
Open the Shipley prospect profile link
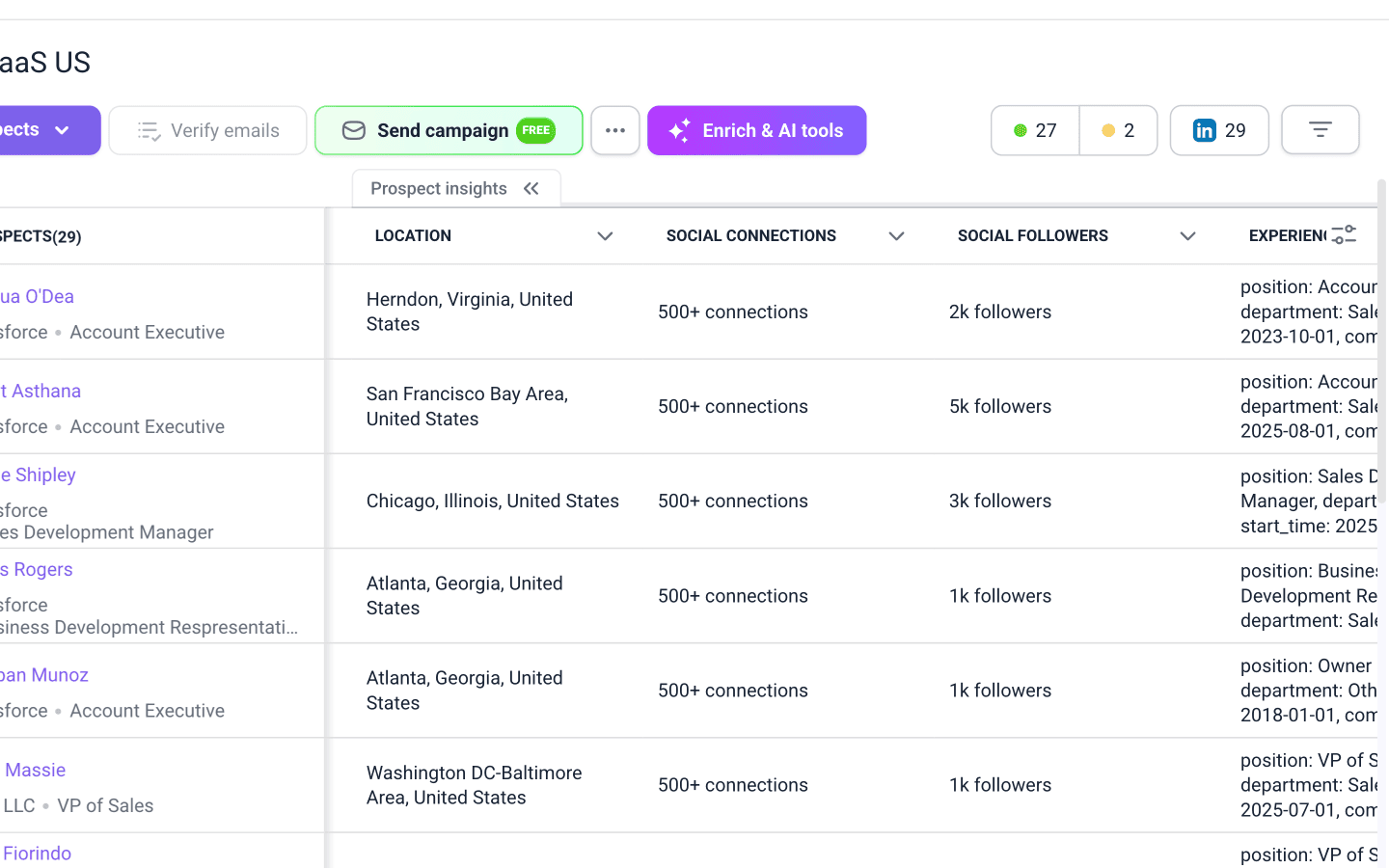click(x=39, y=475)
